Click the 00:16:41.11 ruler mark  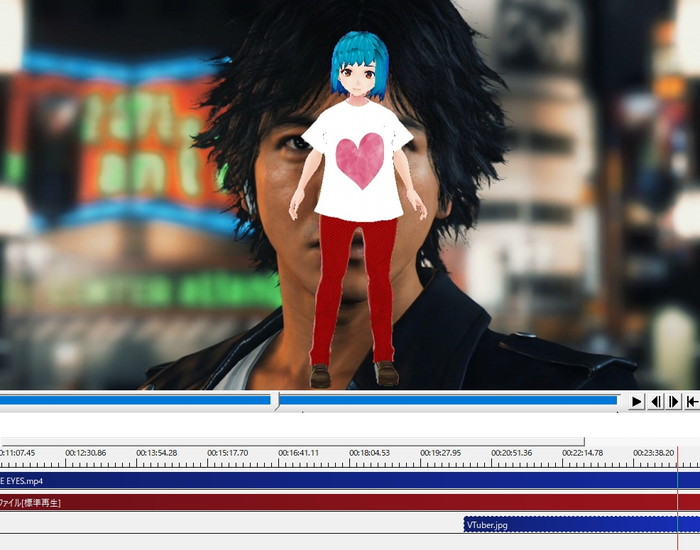coord(298,453)
